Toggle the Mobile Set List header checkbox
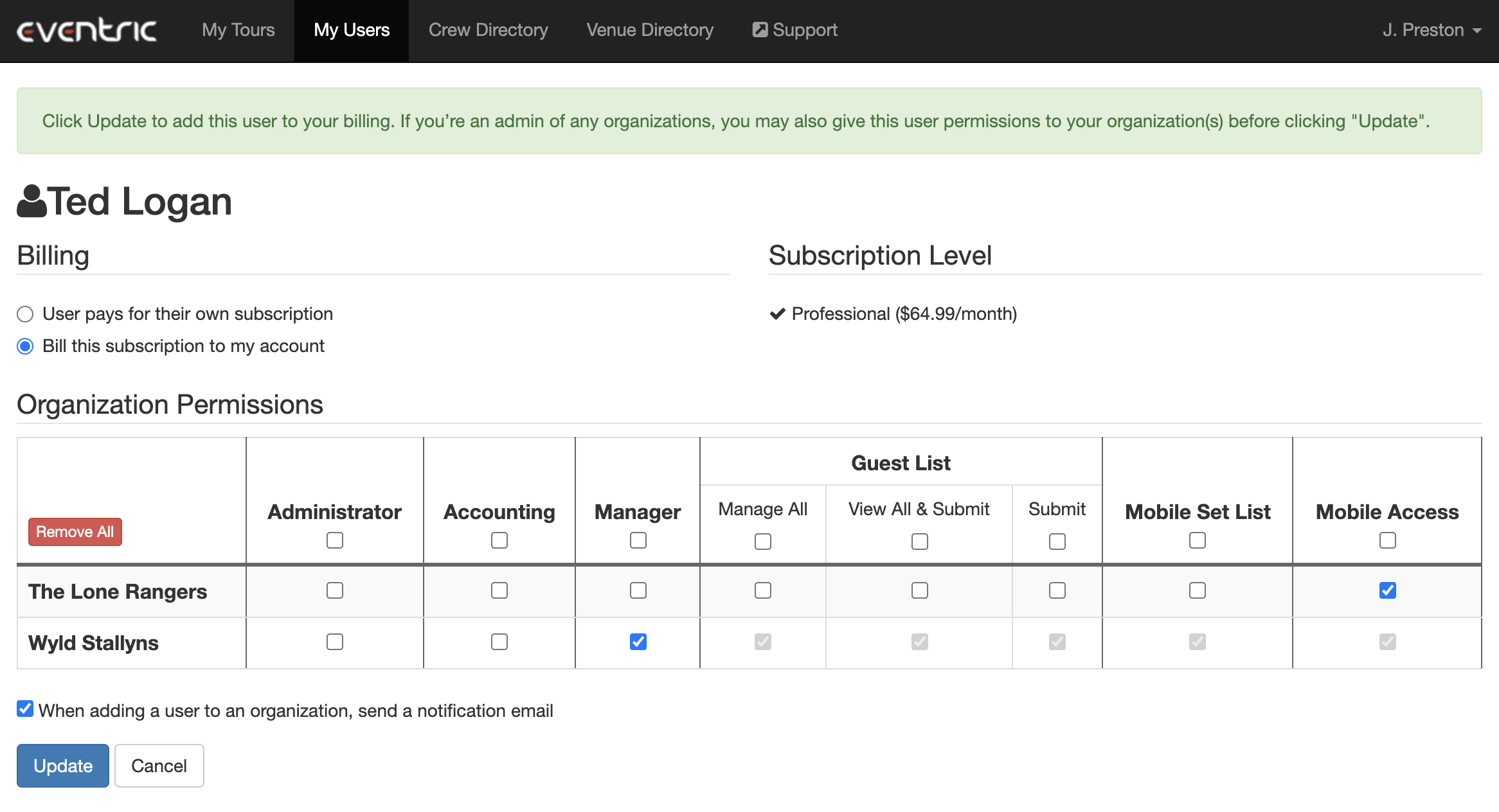 pos(1198,540)
